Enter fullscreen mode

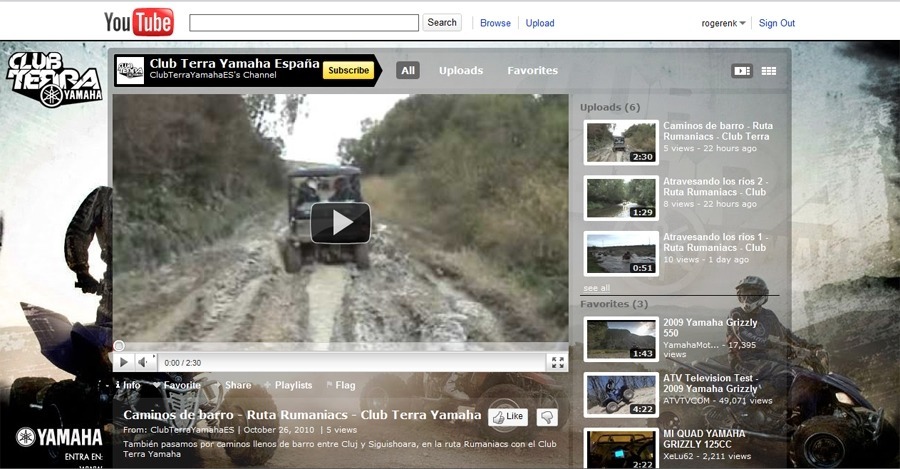557,362
